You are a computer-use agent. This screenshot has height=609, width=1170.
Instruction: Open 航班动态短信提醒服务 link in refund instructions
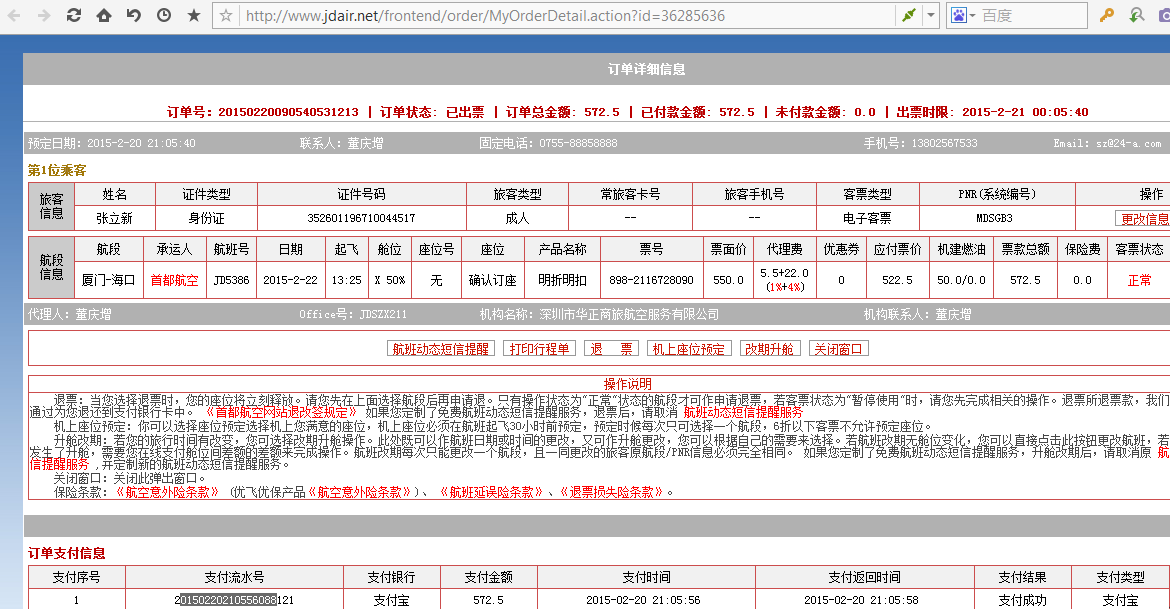[x=743, y=412]
